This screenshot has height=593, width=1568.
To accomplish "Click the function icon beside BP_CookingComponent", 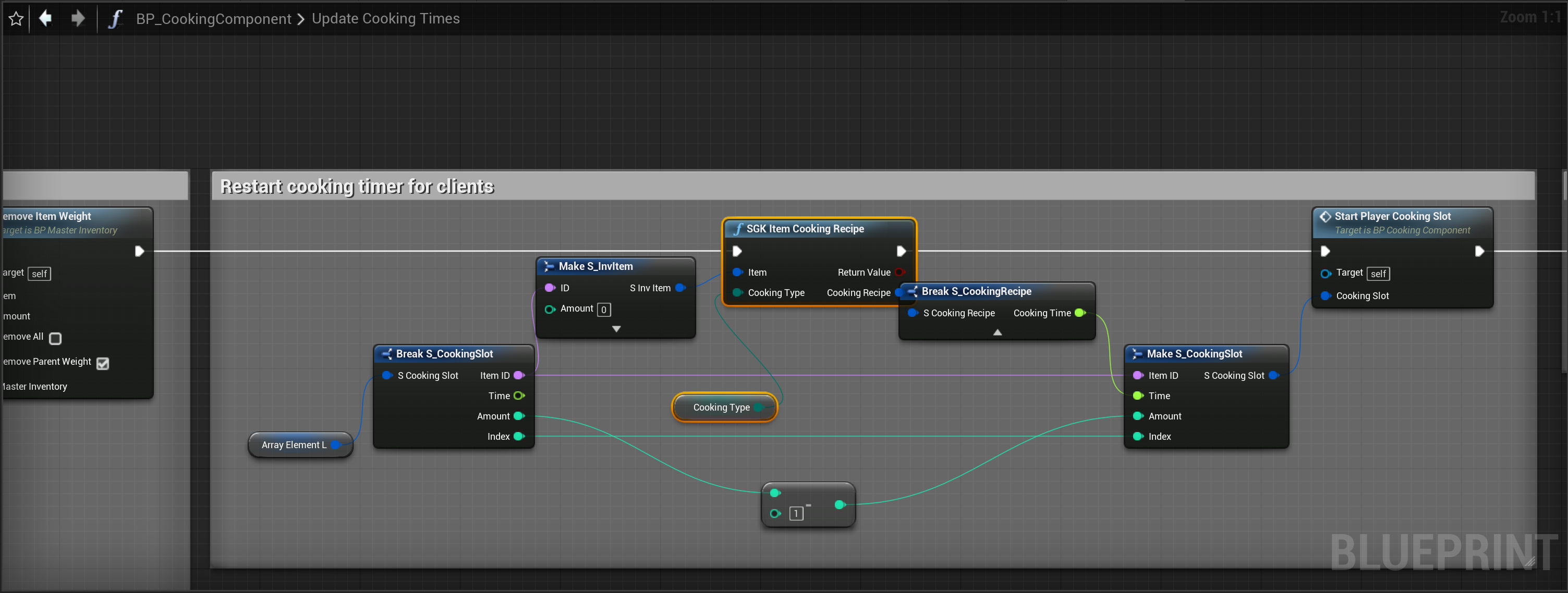I will point(115,19).
